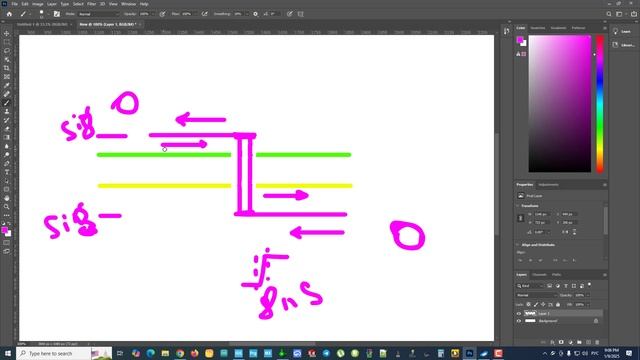The image size is (640, 360).
Task: Open the Libraries panel button
Action: pos(624,45)
